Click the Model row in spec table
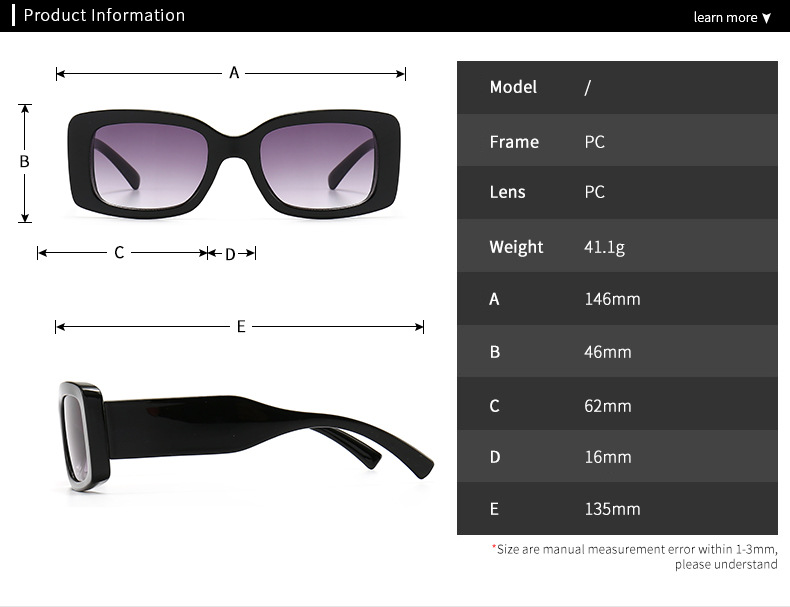Image resolution: width=790 pixels, height=607 pixels. [617, 88]
